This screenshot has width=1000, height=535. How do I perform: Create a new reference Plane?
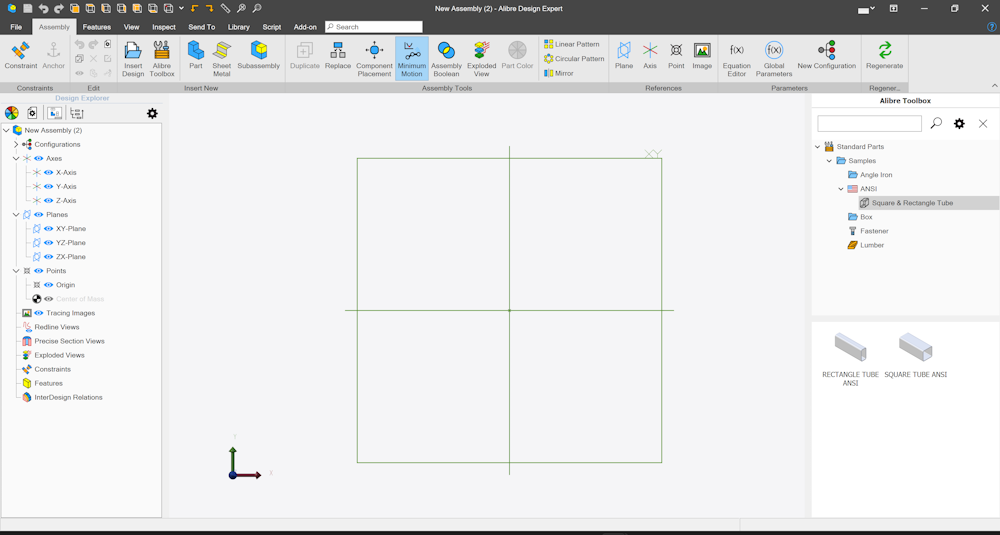[624, 56]
